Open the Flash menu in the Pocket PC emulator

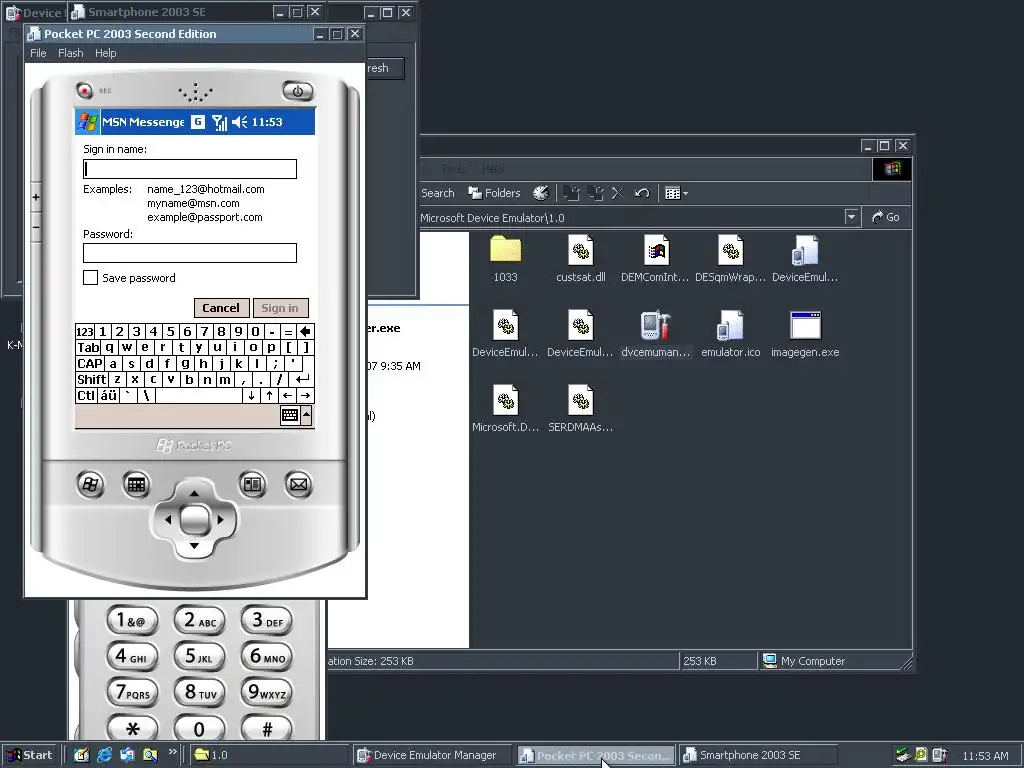pyautogui.click(x=71, y=53)
